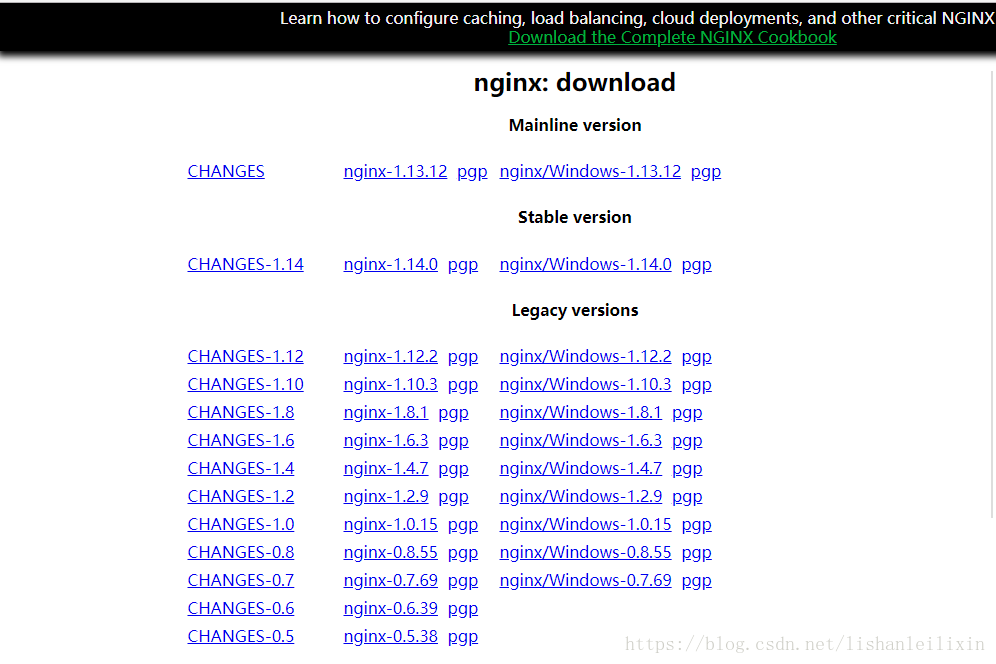Image resolution: width=996 pixels, height=664 pixels.
Task: Download nginx/Windows-1.6.3
Action: (581, 440)
